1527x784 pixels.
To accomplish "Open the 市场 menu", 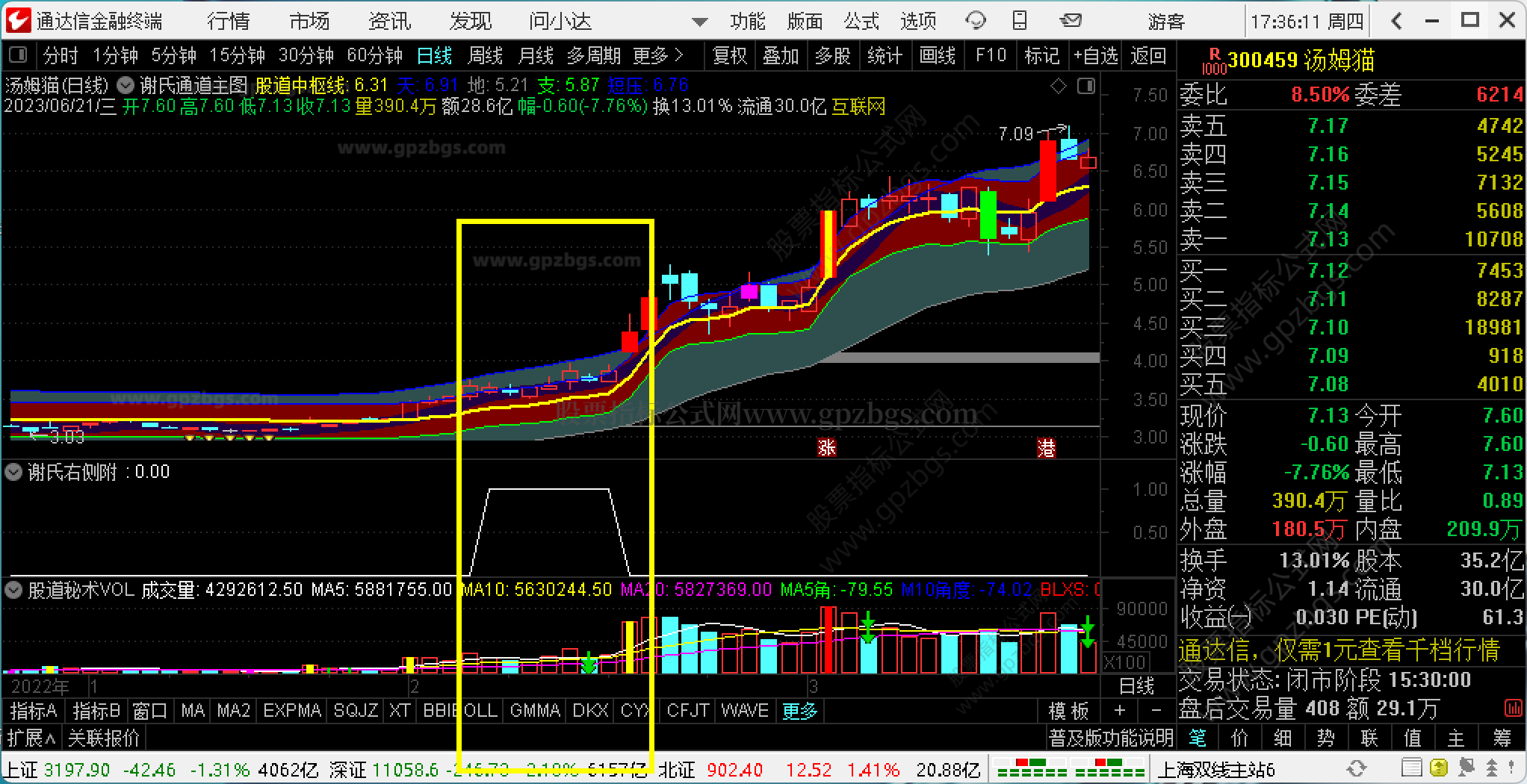I will pos(309,21).
